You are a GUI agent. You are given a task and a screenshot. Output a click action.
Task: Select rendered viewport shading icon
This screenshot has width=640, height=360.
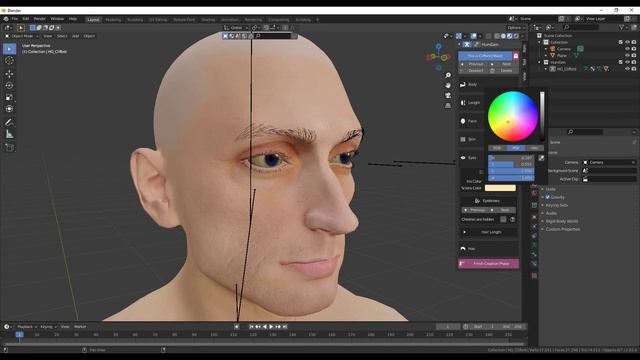pos(516,36)
